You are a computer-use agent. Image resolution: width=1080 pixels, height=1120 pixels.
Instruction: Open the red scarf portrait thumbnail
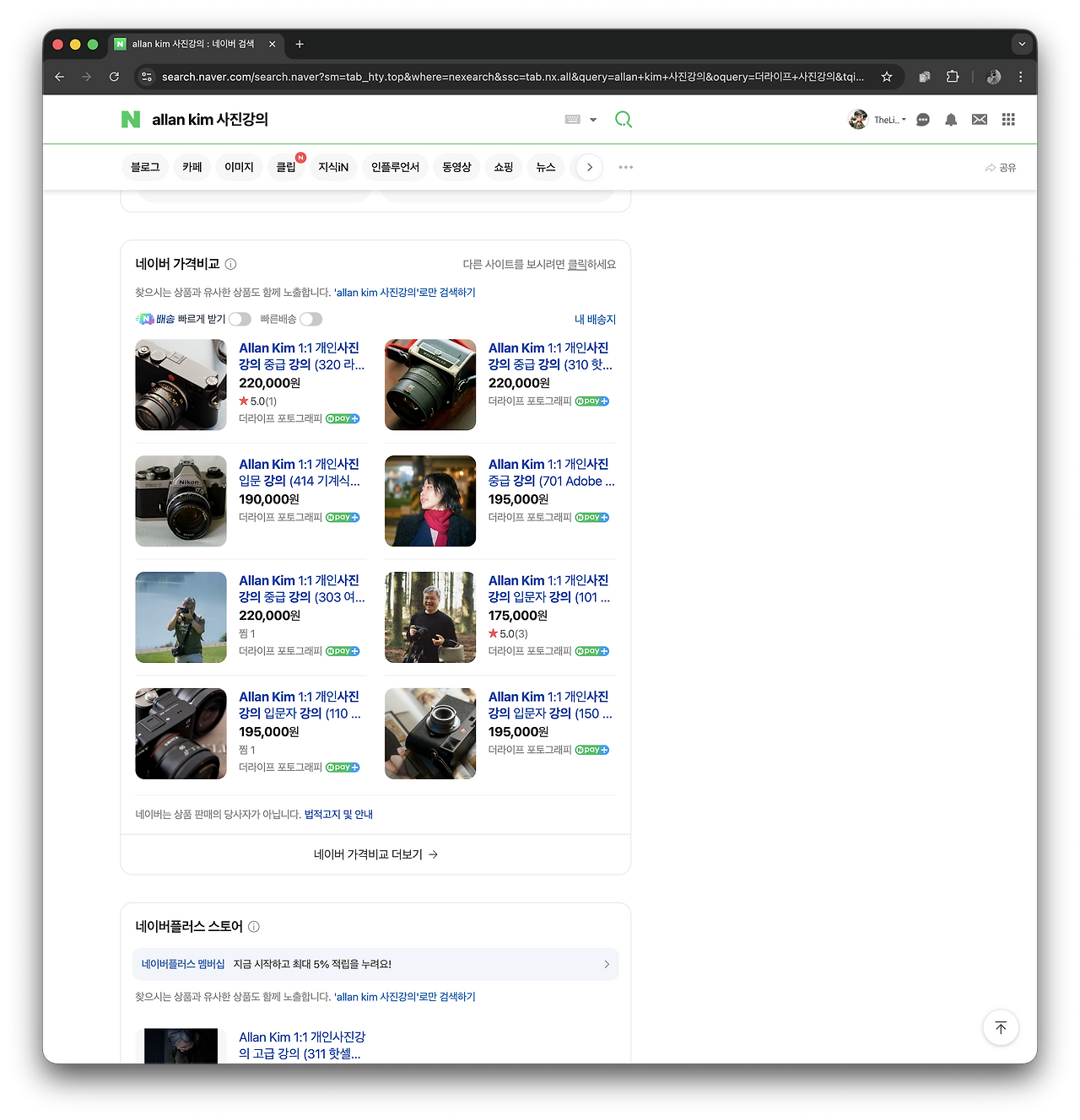click(x=430, y=501)
